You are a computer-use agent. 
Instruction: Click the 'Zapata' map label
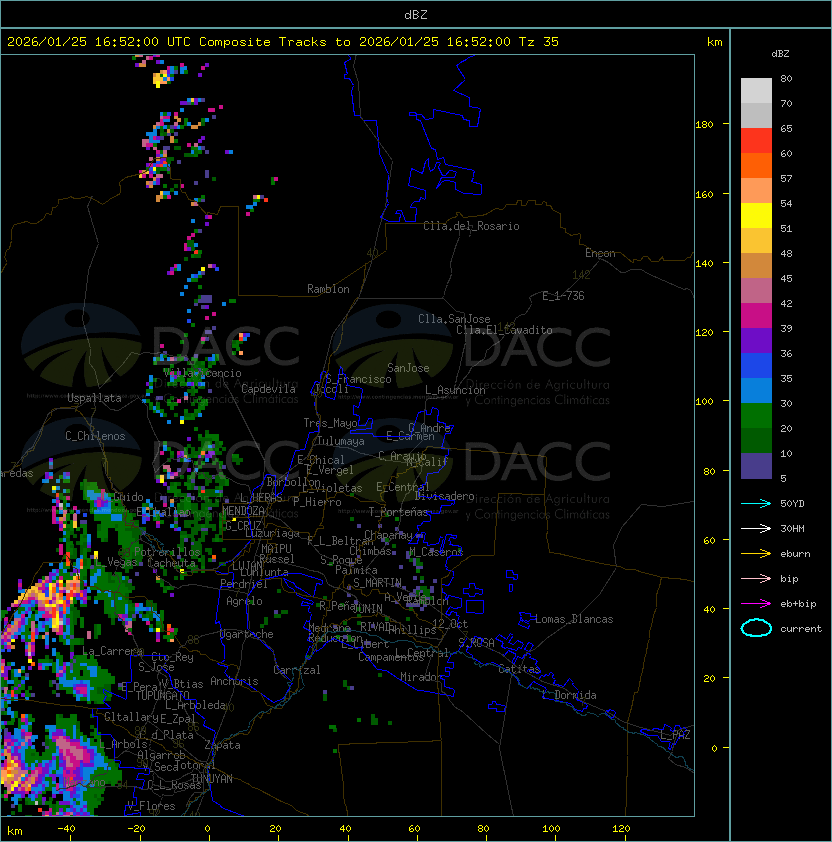pyautogui.click(x=222, y=745)
